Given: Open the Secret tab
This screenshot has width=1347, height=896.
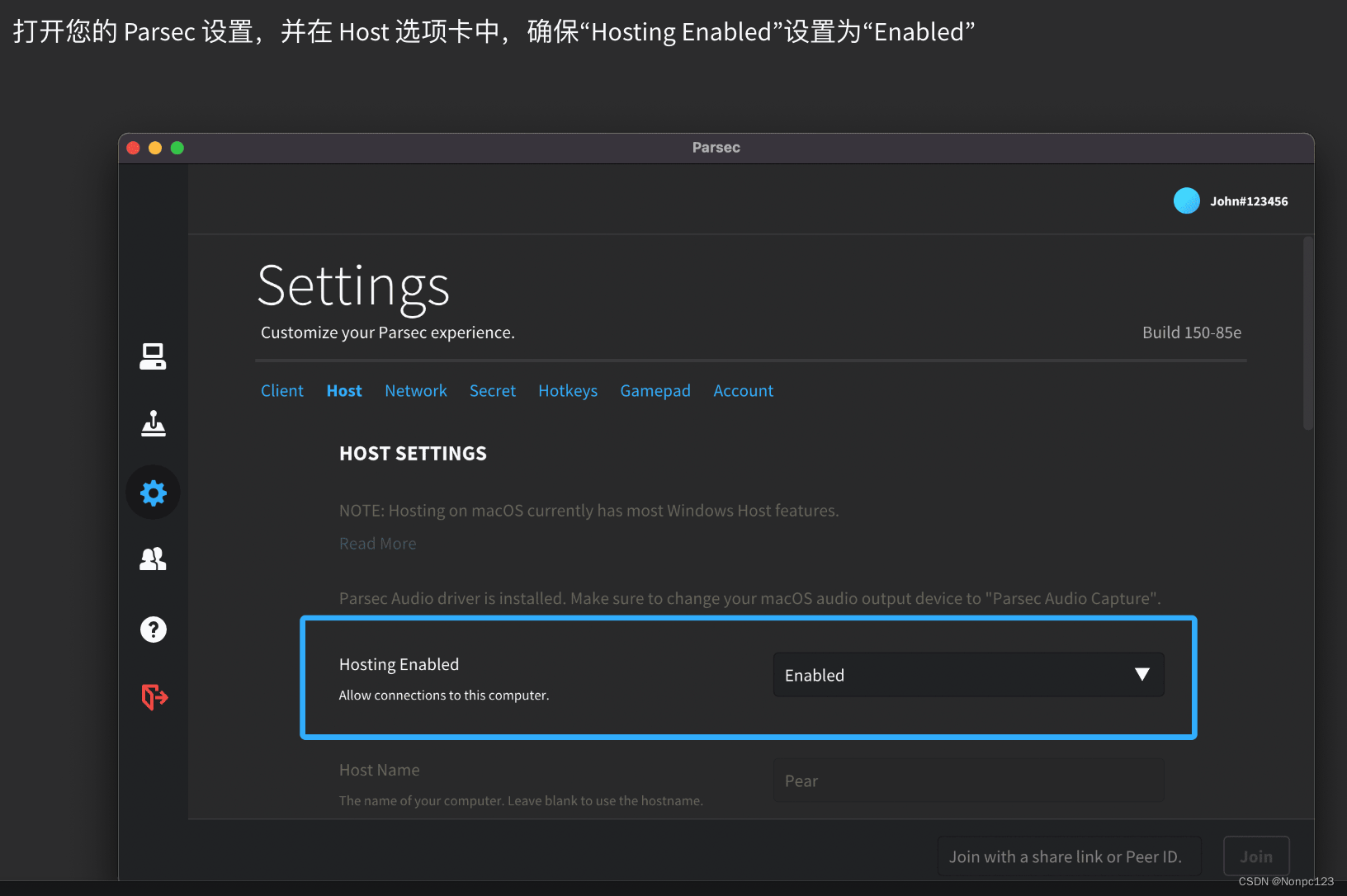Looking at the screenshot, I should click(x=493, y=391).
